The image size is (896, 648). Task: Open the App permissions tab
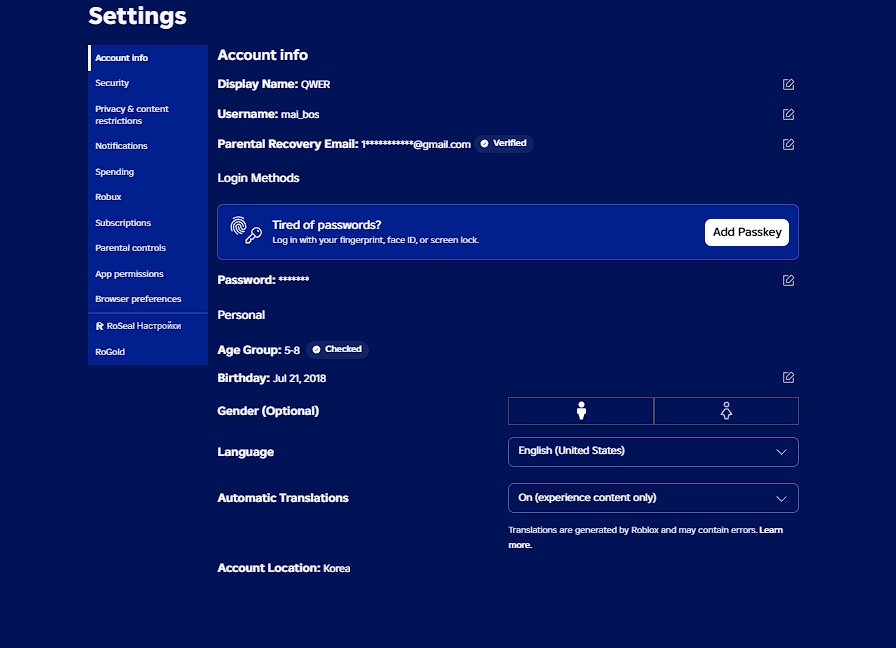click(x=148, y=274)
